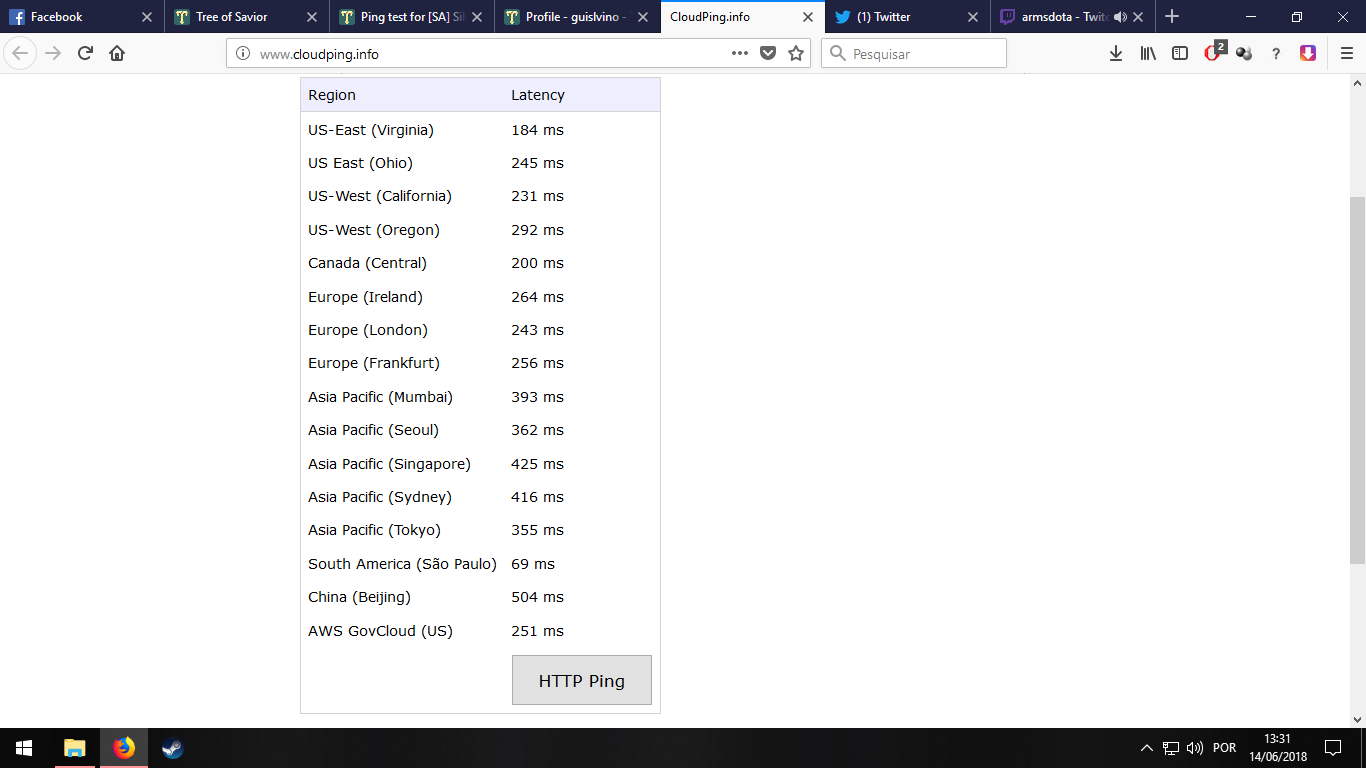Screen dimensions: 1366x768
Task: Open the Downloads arrow in the toolbar
Action: [1116, 54]
